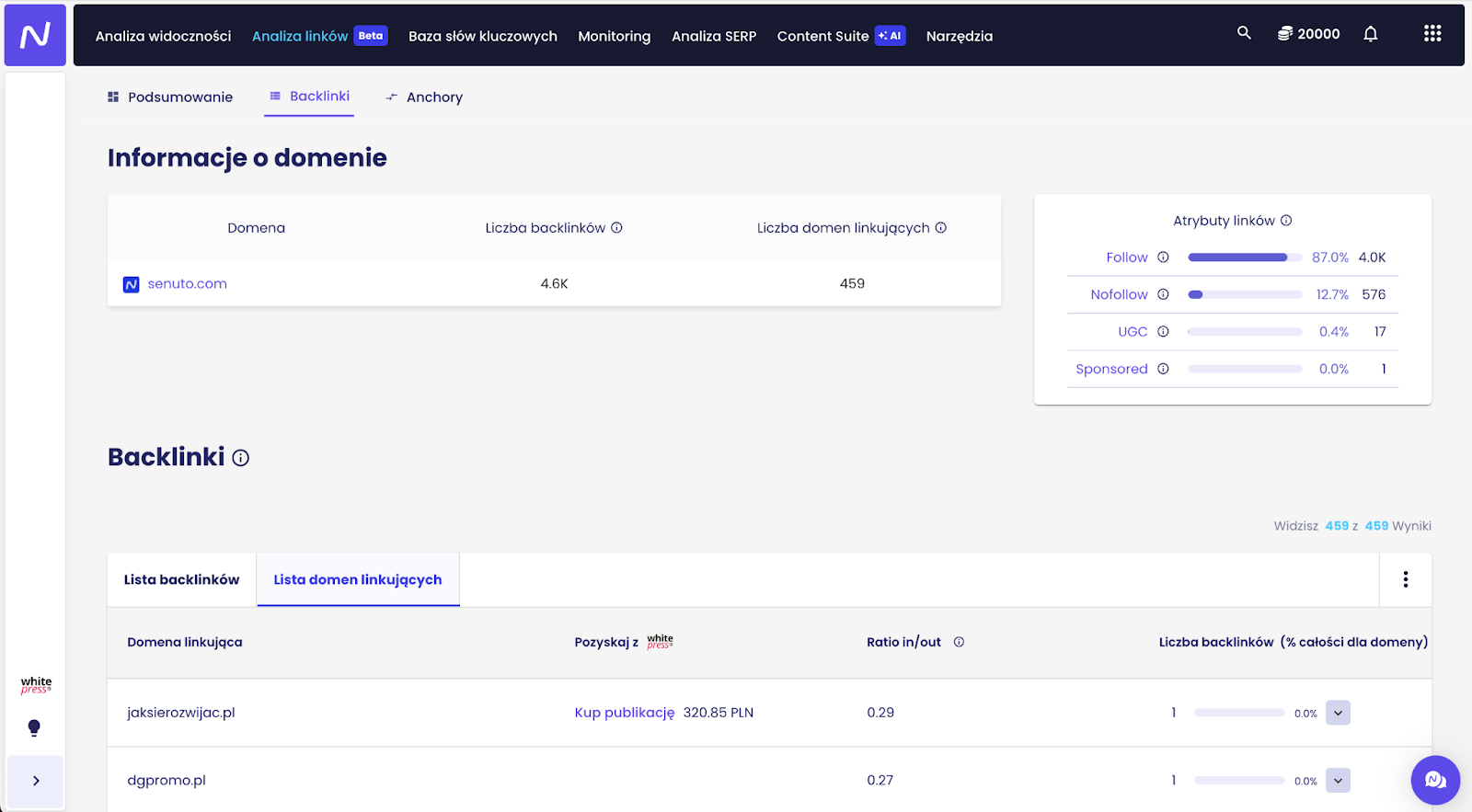Click the Sponsored attribute label

point(1111,369)
